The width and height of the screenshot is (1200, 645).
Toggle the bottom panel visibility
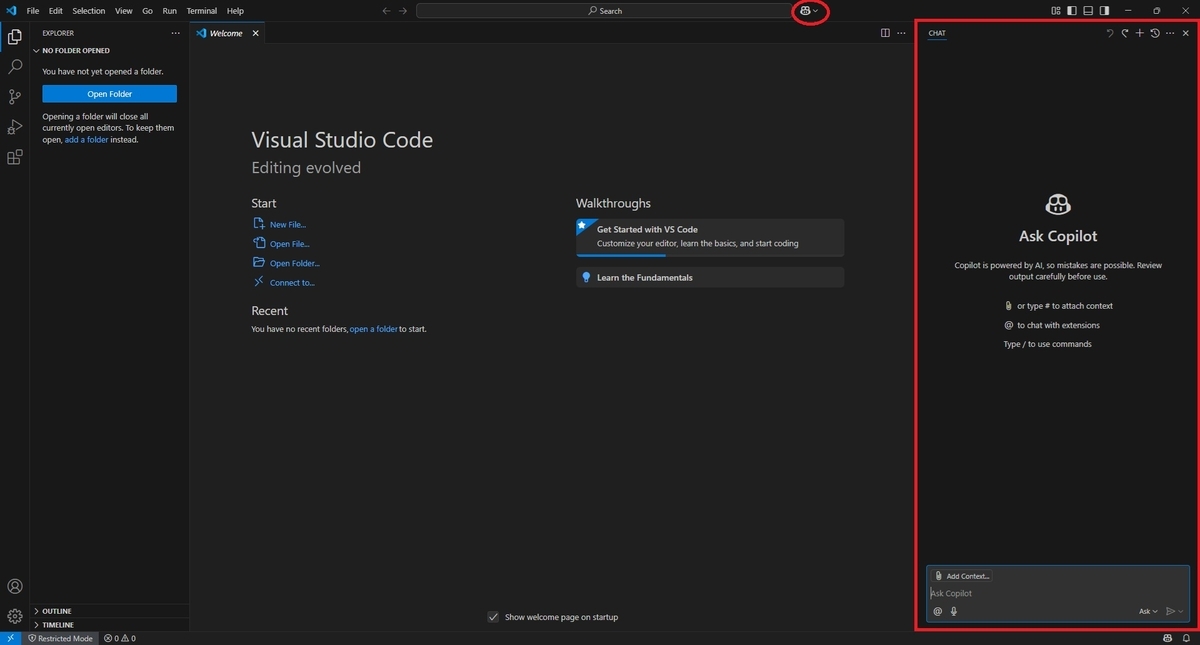[1087, 10]
